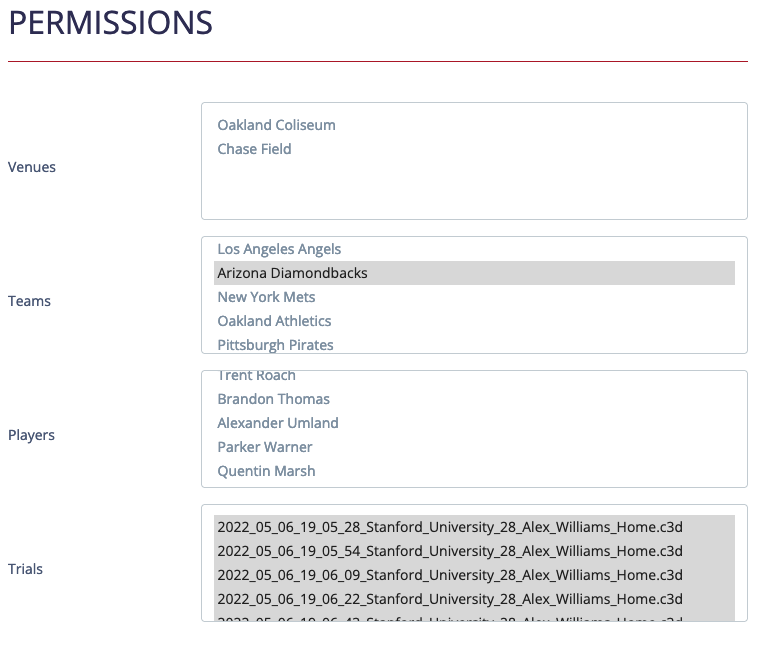Click the Players field label
The height and width of the screenshot is (654, 778).
32,435
